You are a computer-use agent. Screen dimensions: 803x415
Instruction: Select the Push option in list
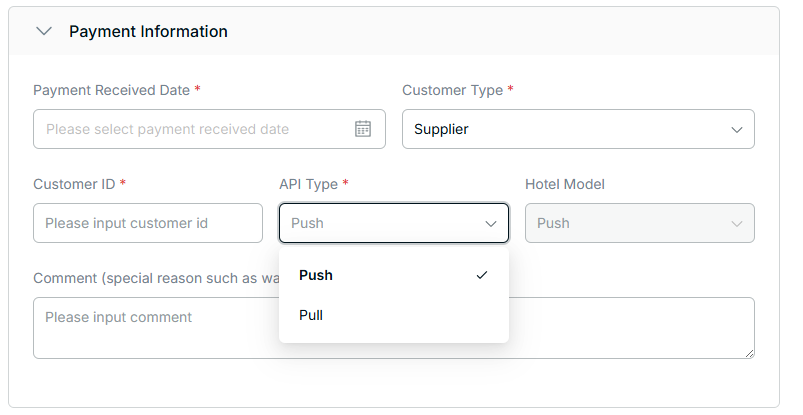coord(316,275)
